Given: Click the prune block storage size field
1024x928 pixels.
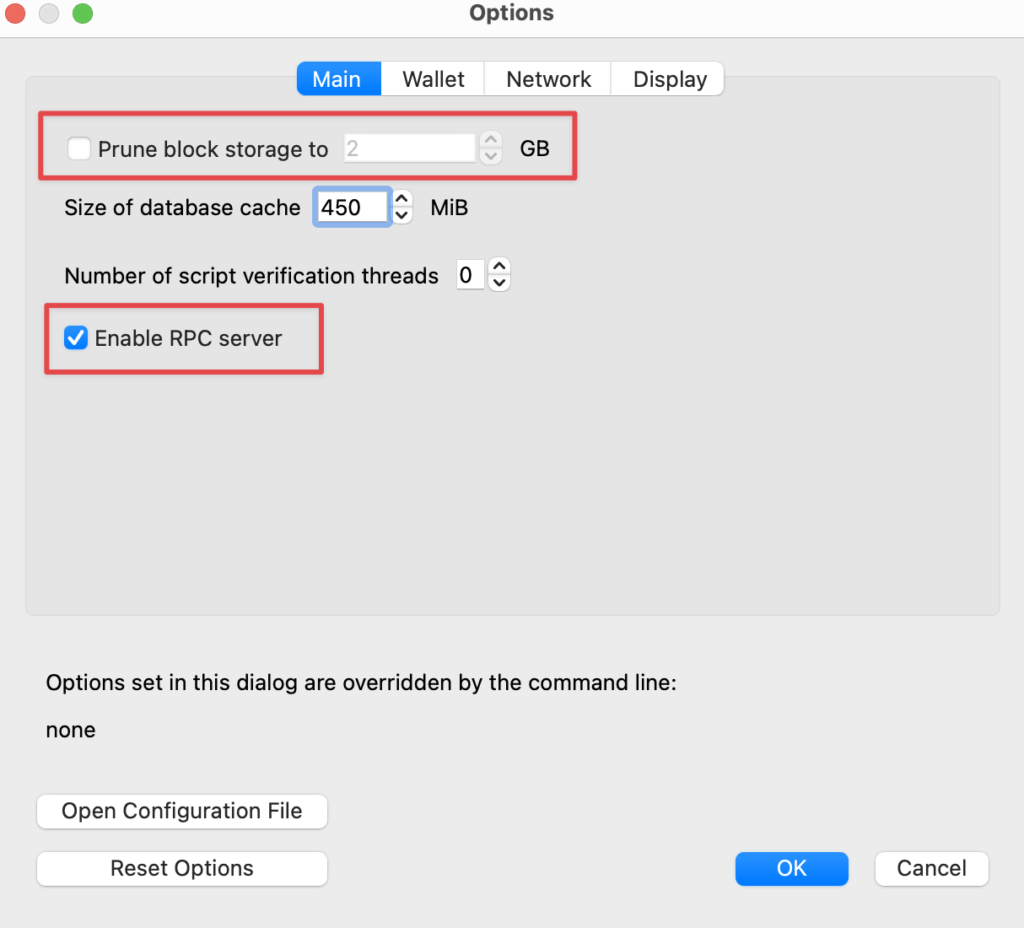Looking at the screenshot, I should [x=408, y=149].
